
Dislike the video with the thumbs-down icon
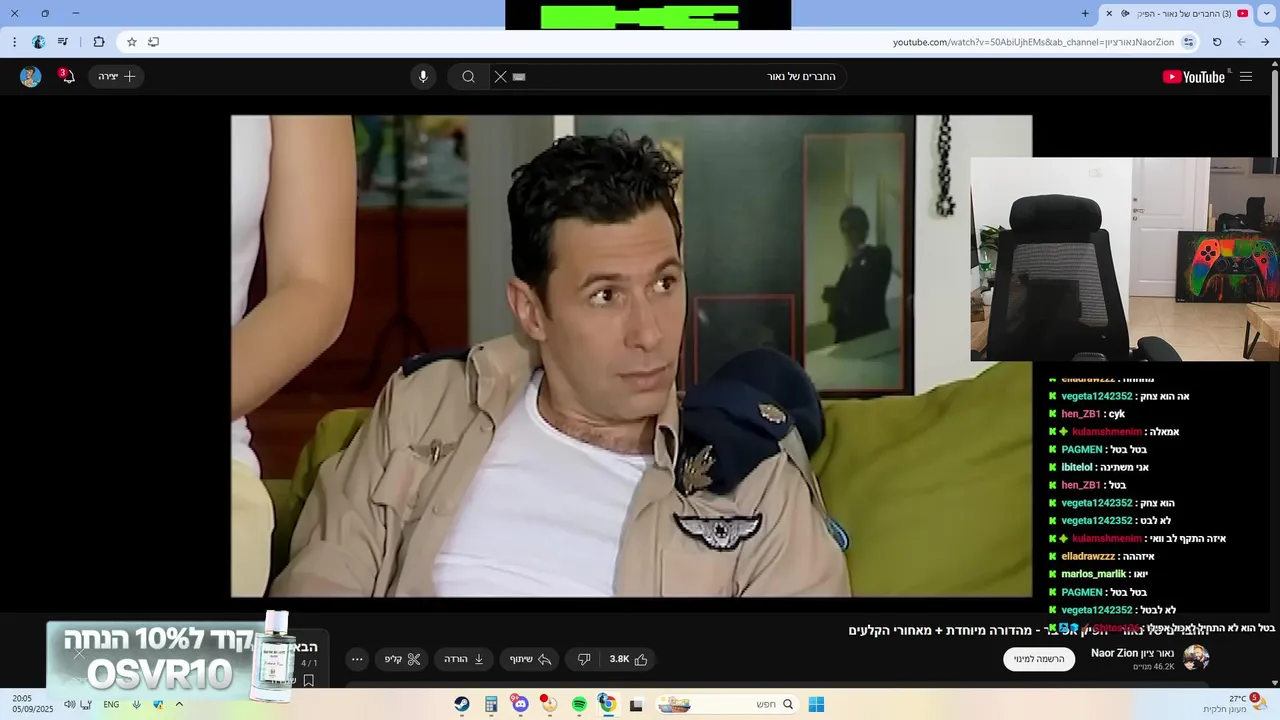(584, 659)
